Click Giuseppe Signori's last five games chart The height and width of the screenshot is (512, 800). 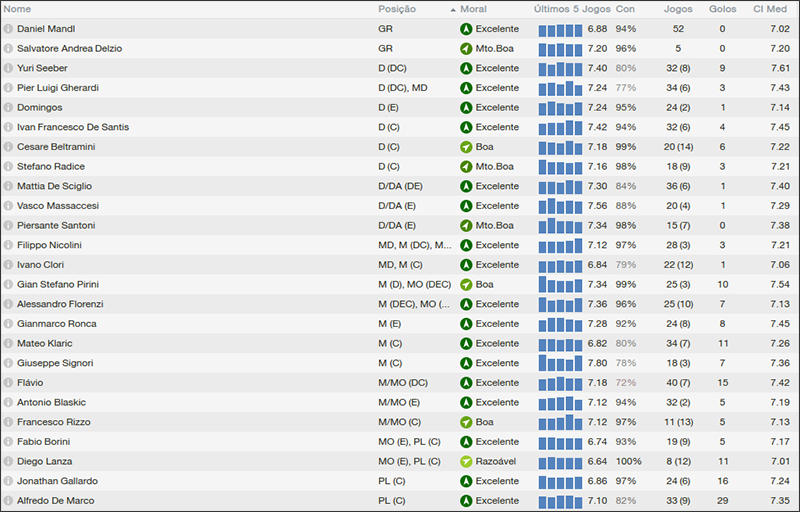[x=560, y=363]
